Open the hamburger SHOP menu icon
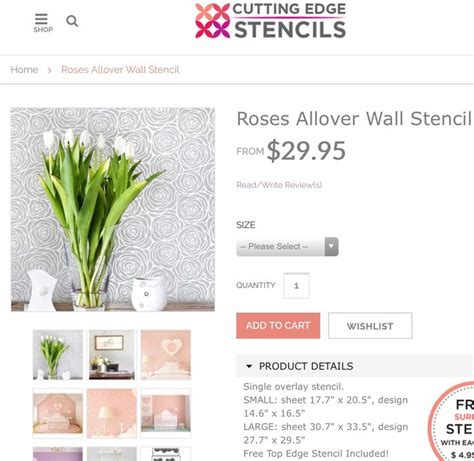 pos(42,23)
